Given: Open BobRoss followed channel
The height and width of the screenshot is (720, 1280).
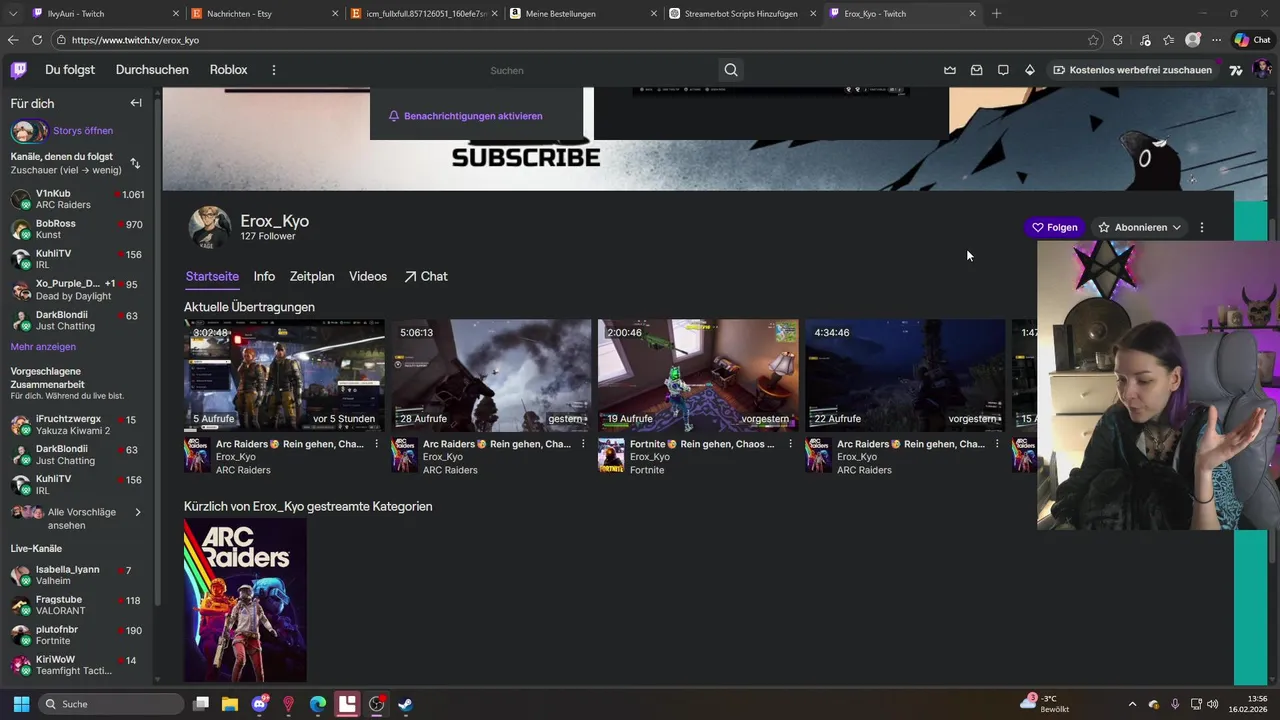Looking at the screenshot, I should [x=78, y=229].
